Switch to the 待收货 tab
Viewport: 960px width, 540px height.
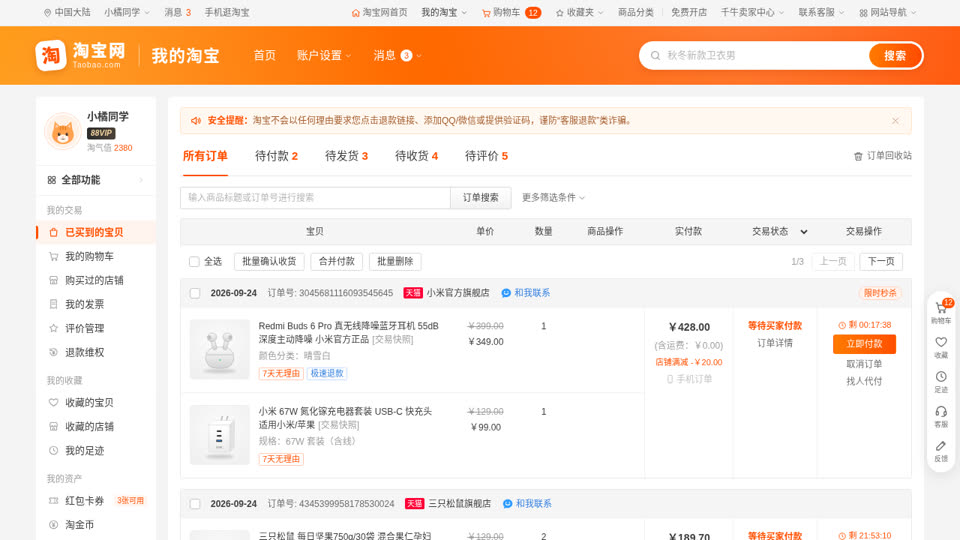[416, 156]
